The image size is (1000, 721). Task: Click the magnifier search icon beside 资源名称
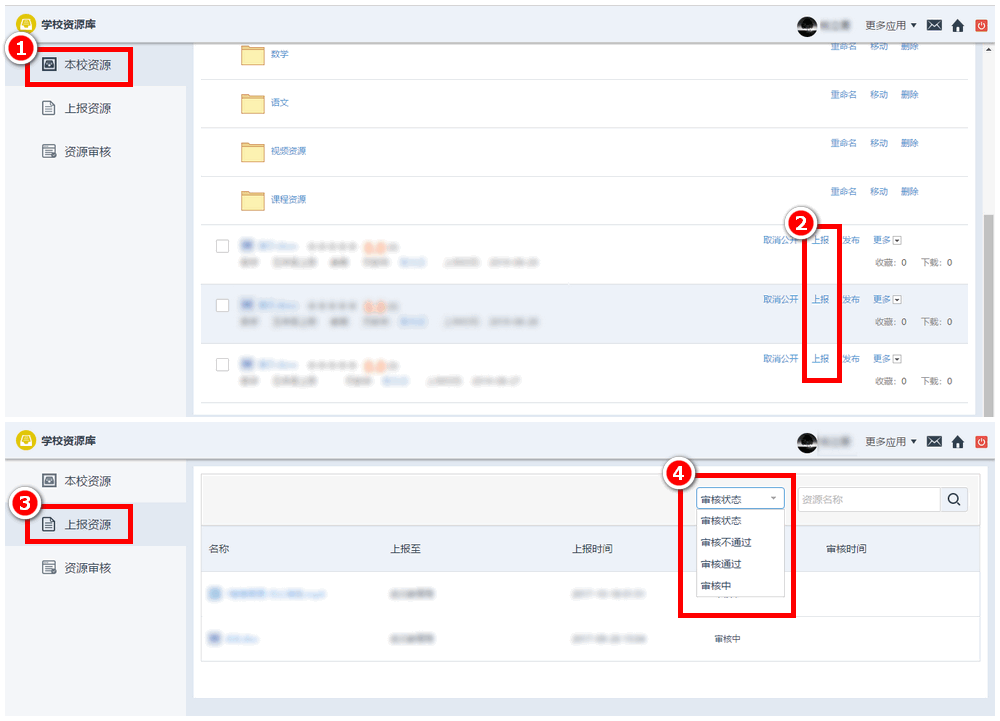(954, 499)
